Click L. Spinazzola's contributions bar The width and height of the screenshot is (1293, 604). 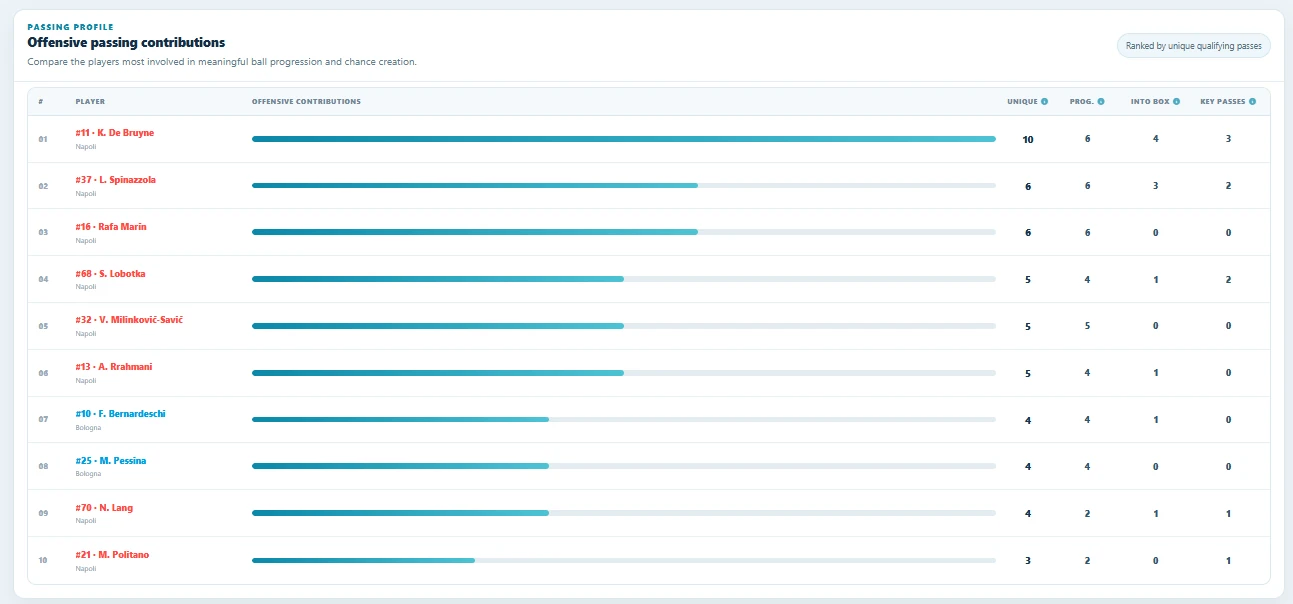(624, 186)
